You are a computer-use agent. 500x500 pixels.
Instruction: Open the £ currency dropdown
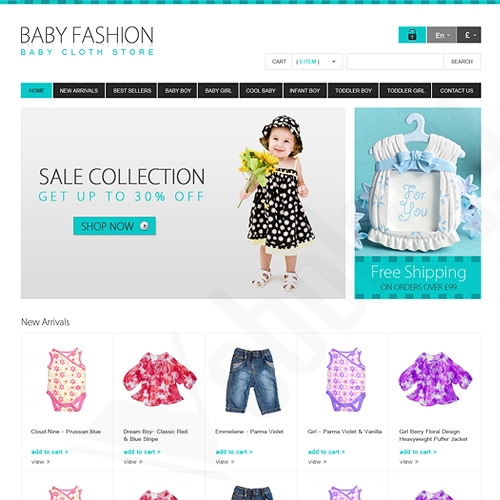(469, 35)
